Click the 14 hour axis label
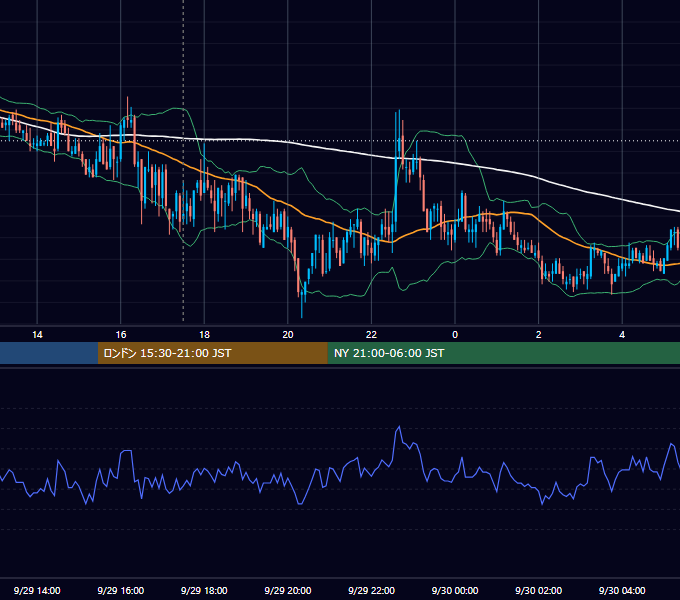This screenshot has height=600, width=680. tap(37, 335)
